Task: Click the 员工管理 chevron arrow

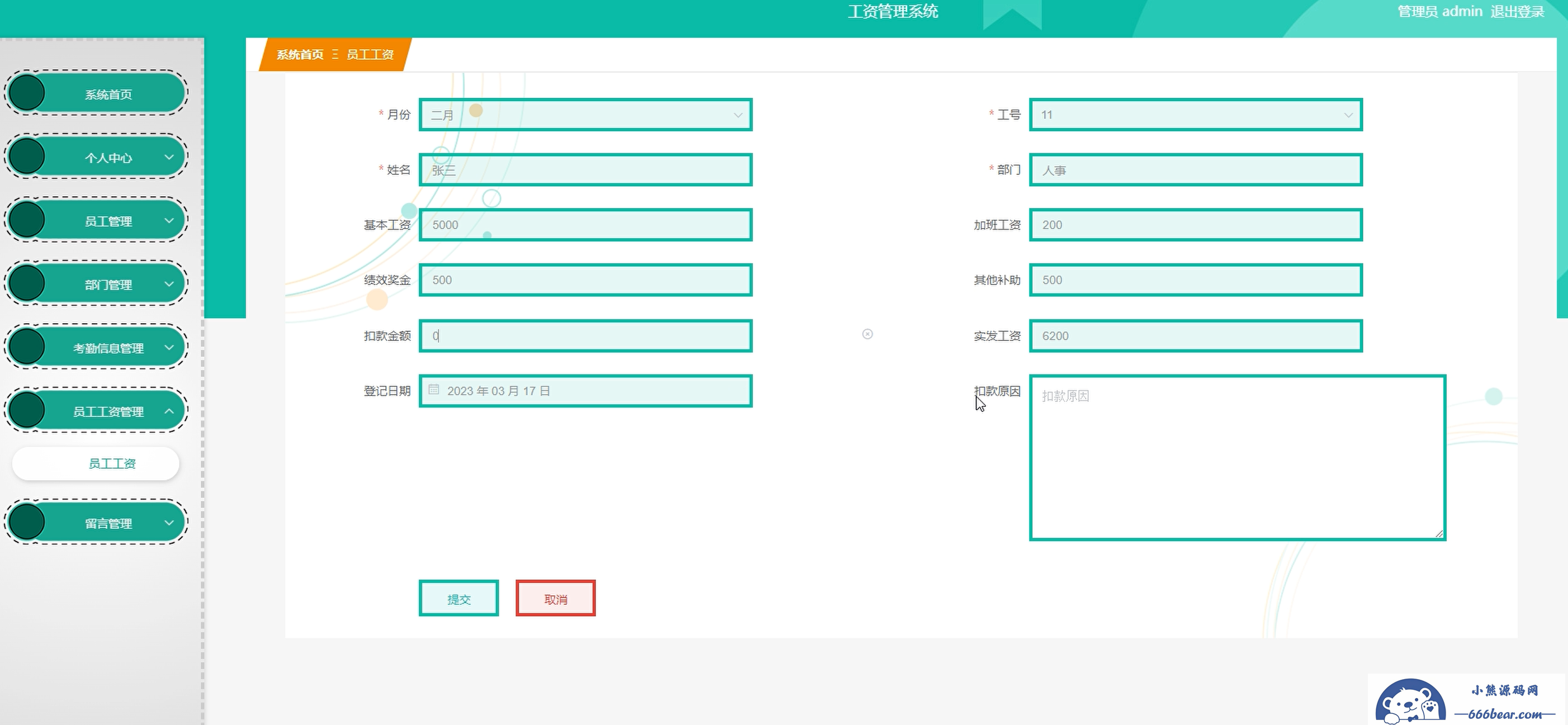Action: tap(169, 220)
